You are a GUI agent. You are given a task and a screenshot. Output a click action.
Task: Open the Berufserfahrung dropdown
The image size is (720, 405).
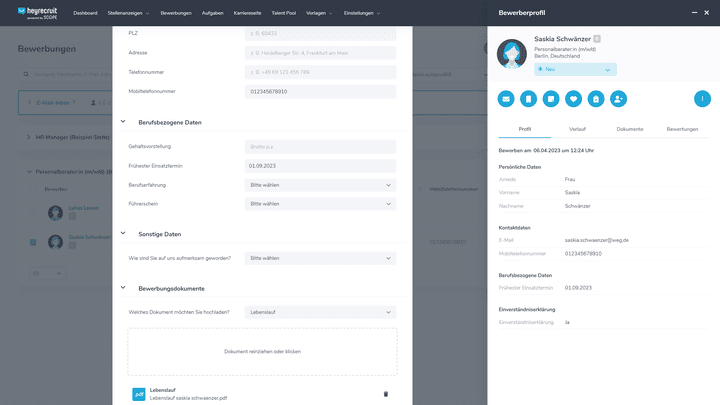point(321,184)
